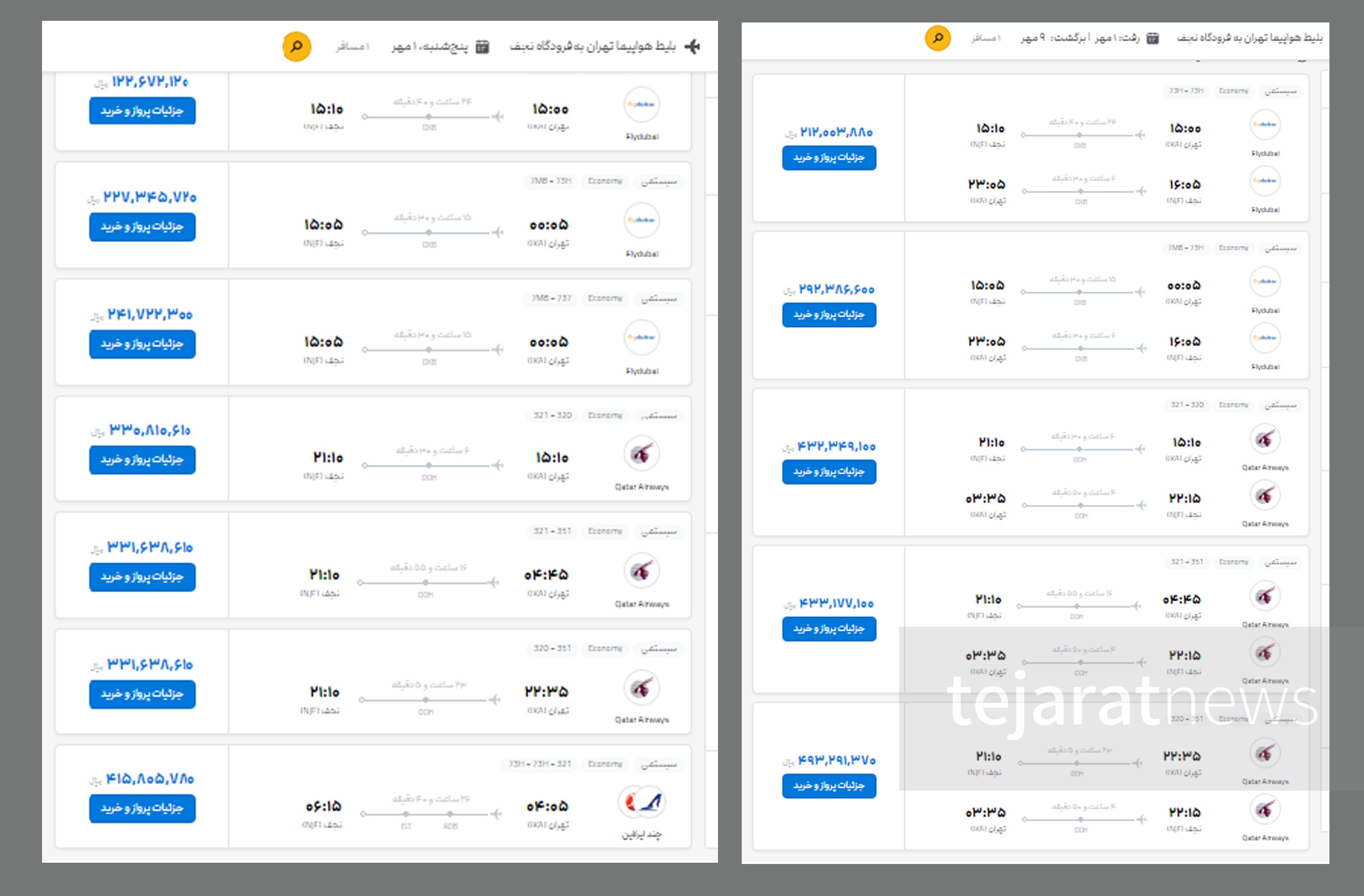Click route title بلیط هواپیما تهران به فرودگاه نجف in one-way header
Image resolution: width=1364 pixels, height=896 pixels.
[593, 47]
